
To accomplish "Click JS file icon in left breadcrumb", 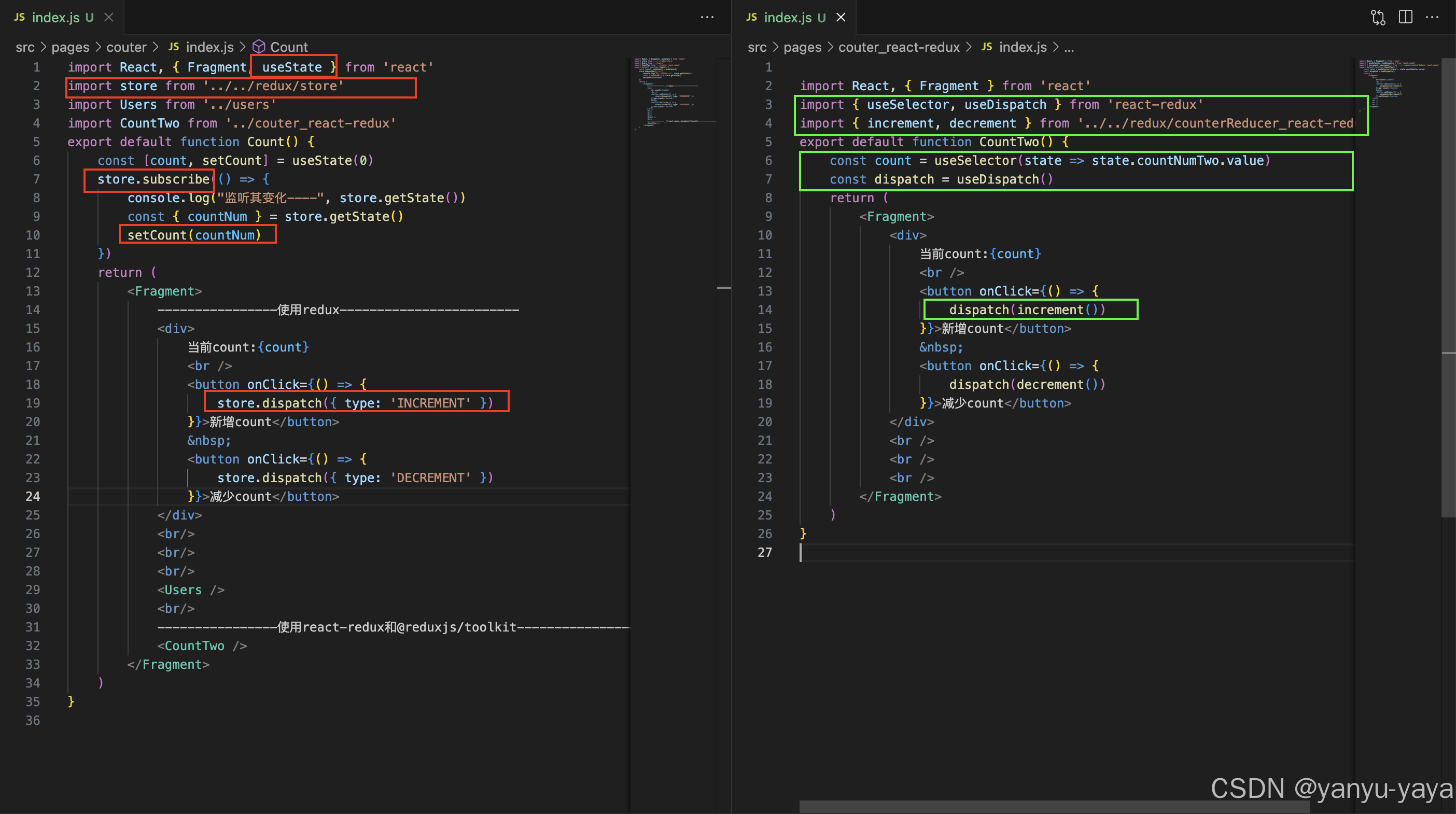I will click(x=174, y=47).
